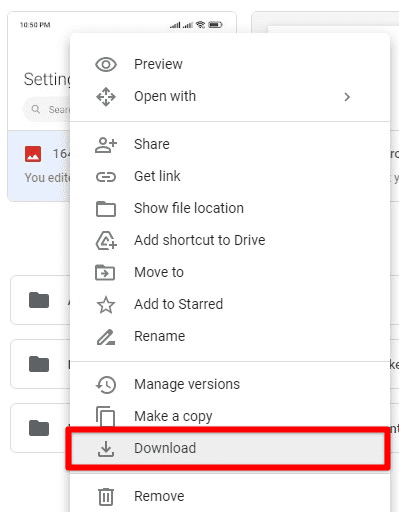Click the Share person-plus icon

click(x=106, y=145)
